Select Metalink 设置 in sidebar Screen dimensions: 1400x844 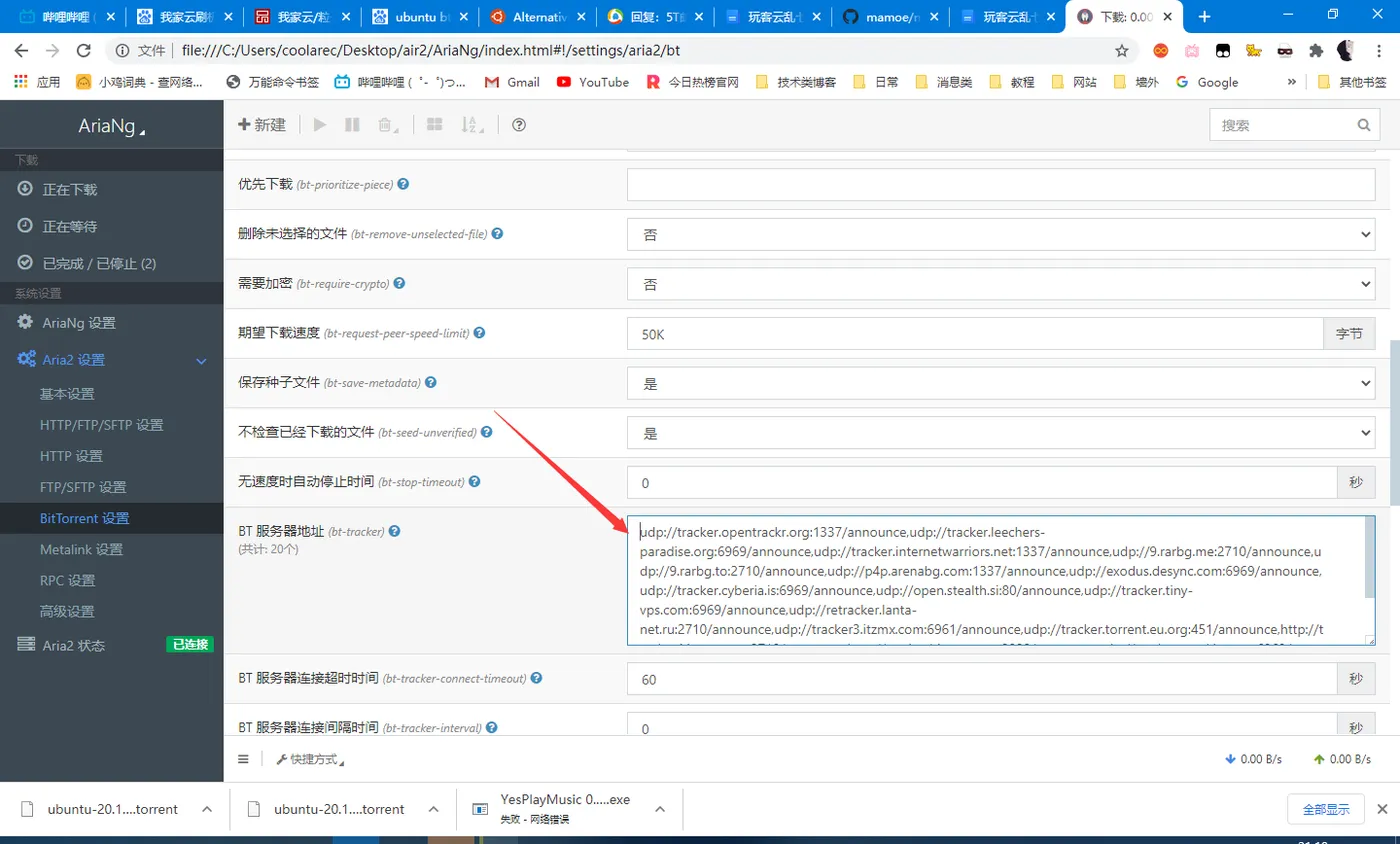click(x=81, y=549)
